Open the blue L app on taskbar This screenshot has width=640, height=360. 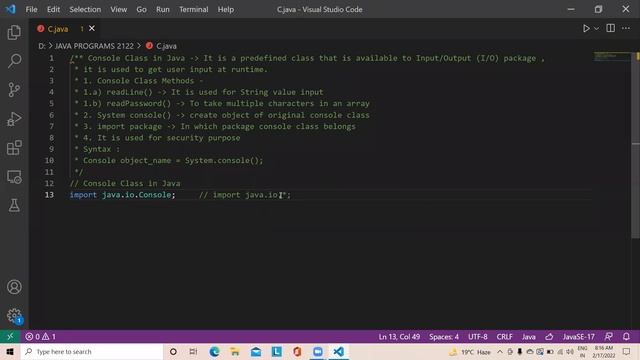click(x=276, y=351)
